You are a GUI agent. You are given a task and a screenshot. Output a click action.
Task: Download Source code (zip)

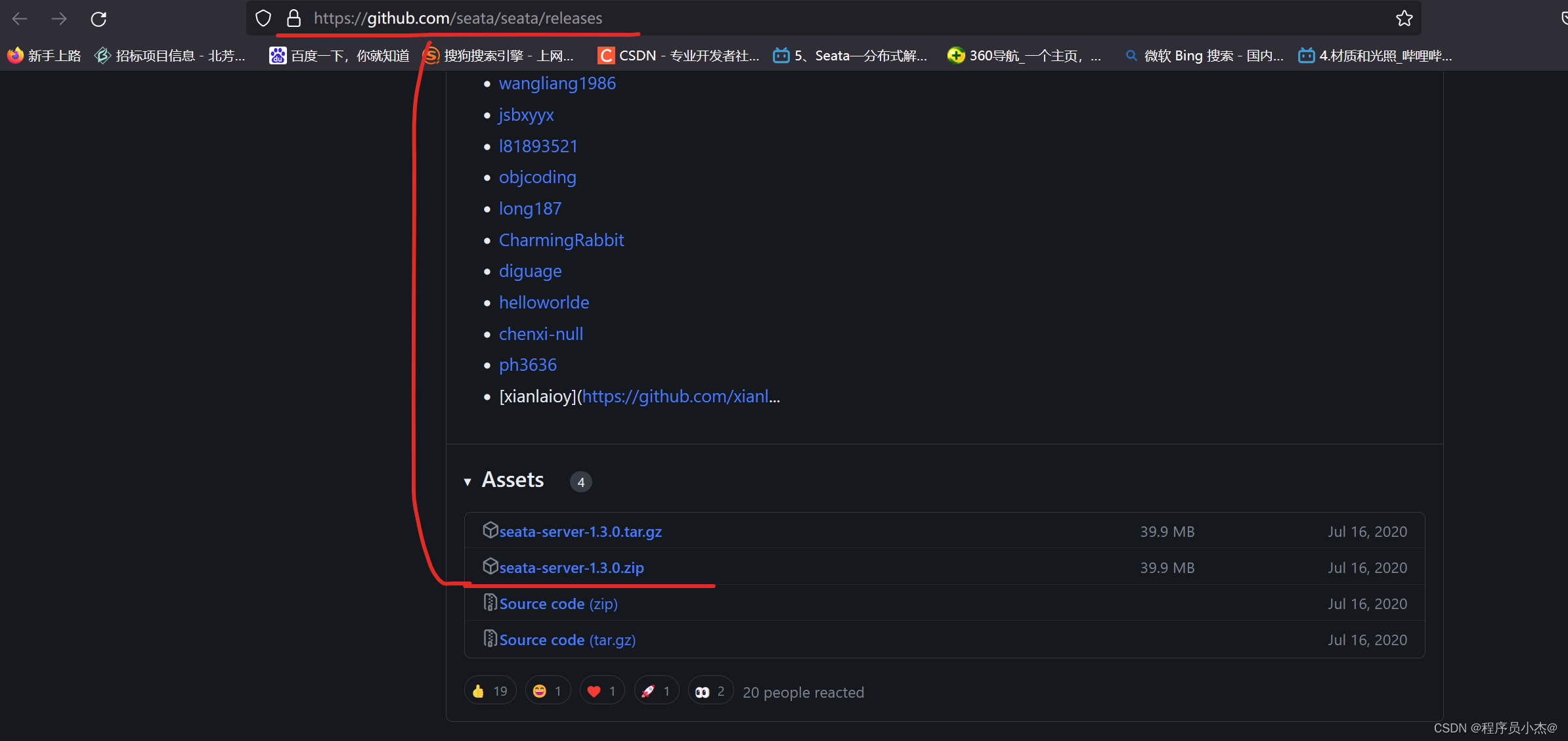pyautogui.click(x=558, y=604)
